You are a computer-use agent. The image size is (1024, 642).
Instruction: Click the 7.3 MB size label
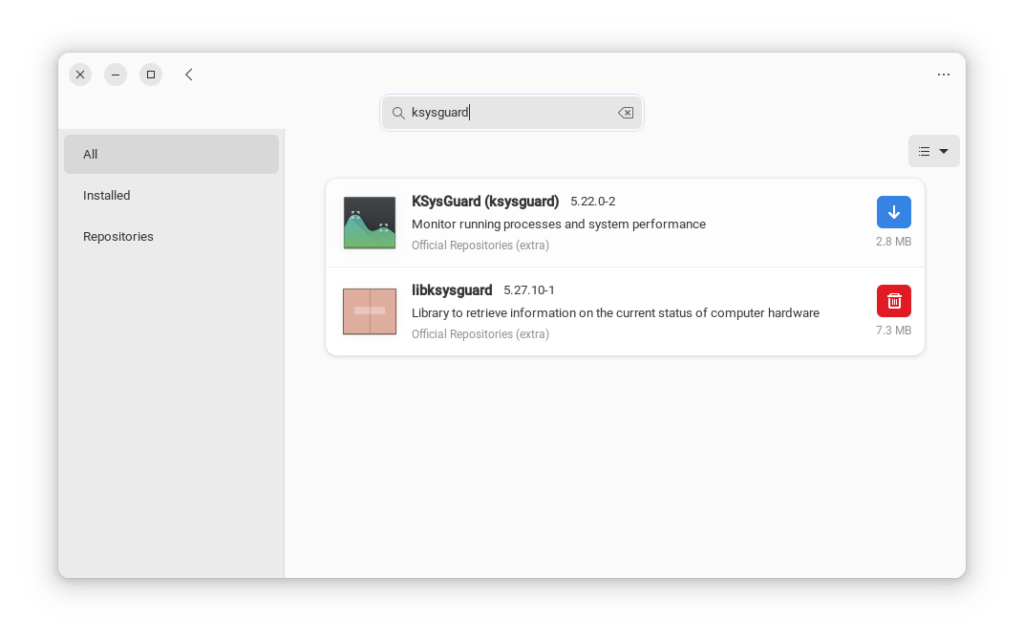[x=893, y=330]
